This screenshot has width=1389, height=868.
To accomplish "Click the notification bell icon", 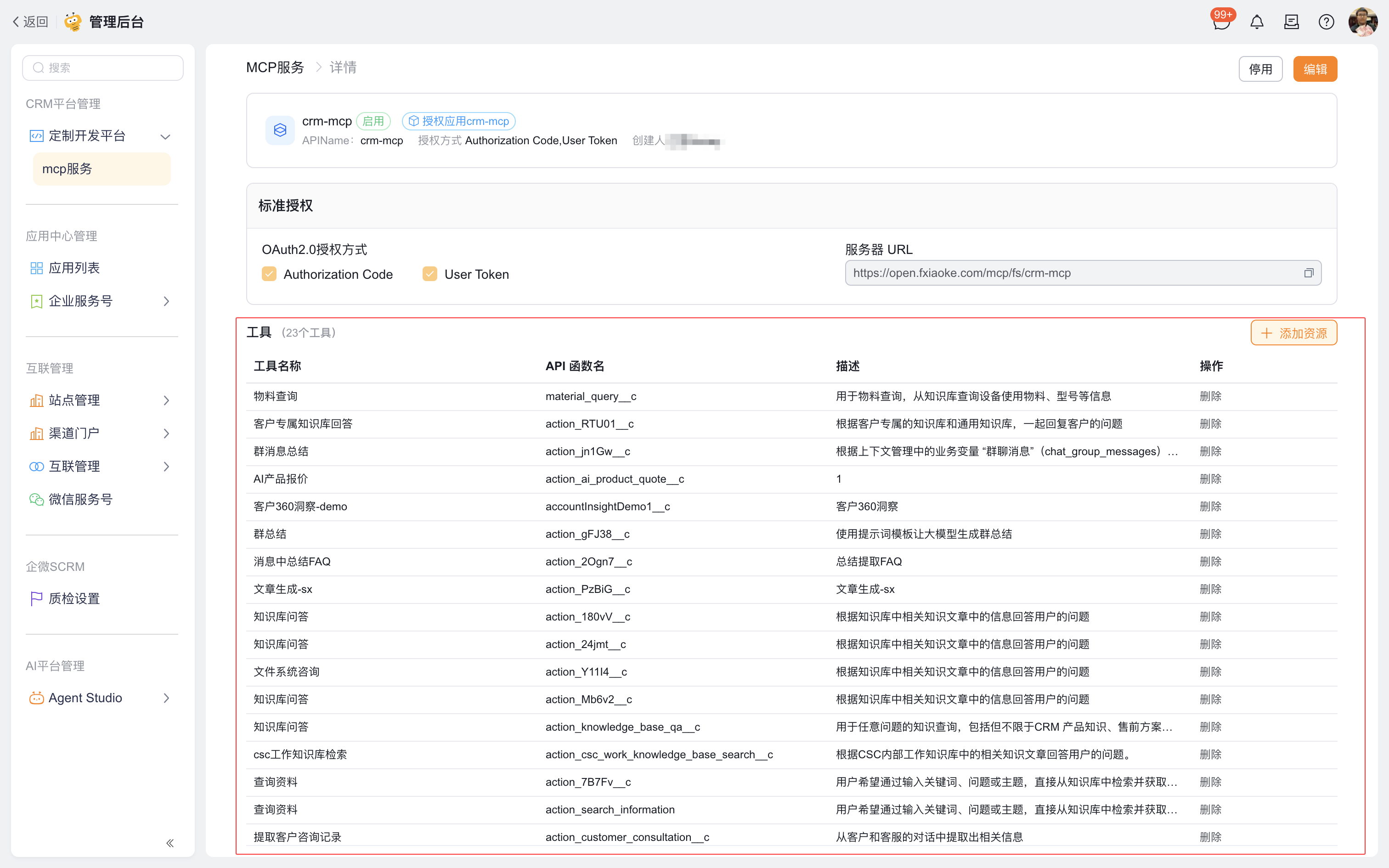I will (1256, 23).
